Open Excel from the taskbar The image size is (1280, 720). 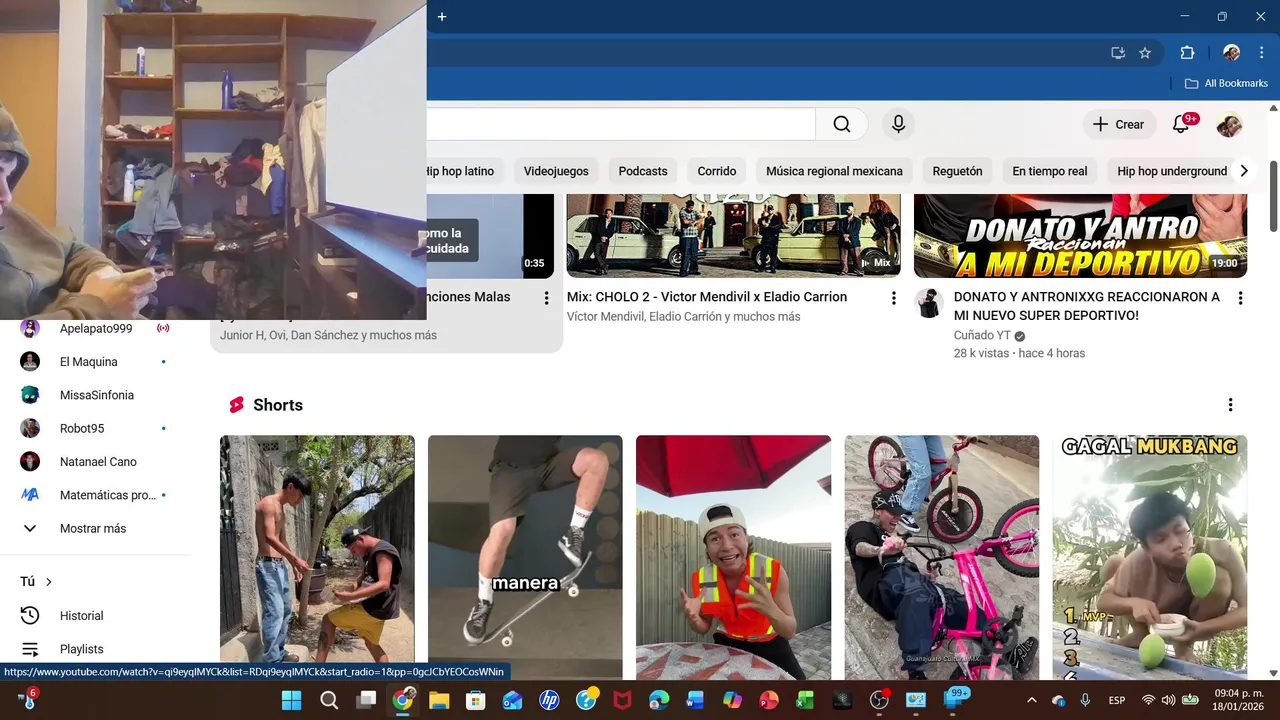point(805,700)
